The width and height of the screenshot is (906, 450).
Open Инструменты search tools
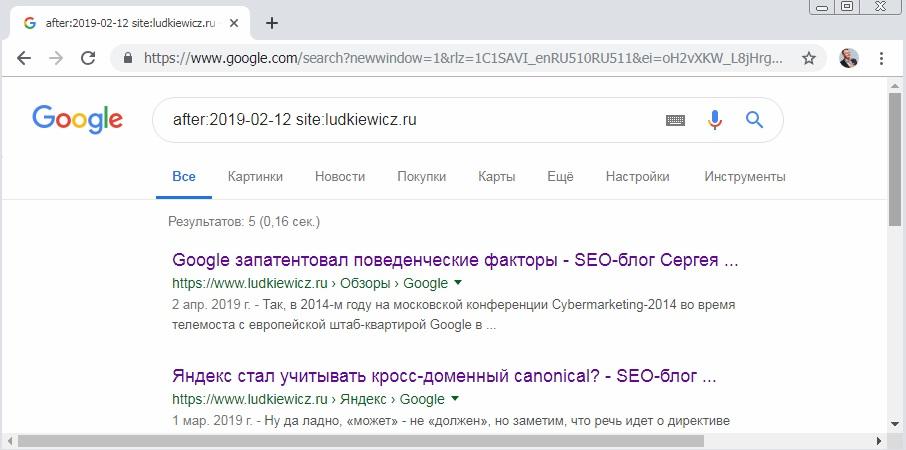click(745, 176)
